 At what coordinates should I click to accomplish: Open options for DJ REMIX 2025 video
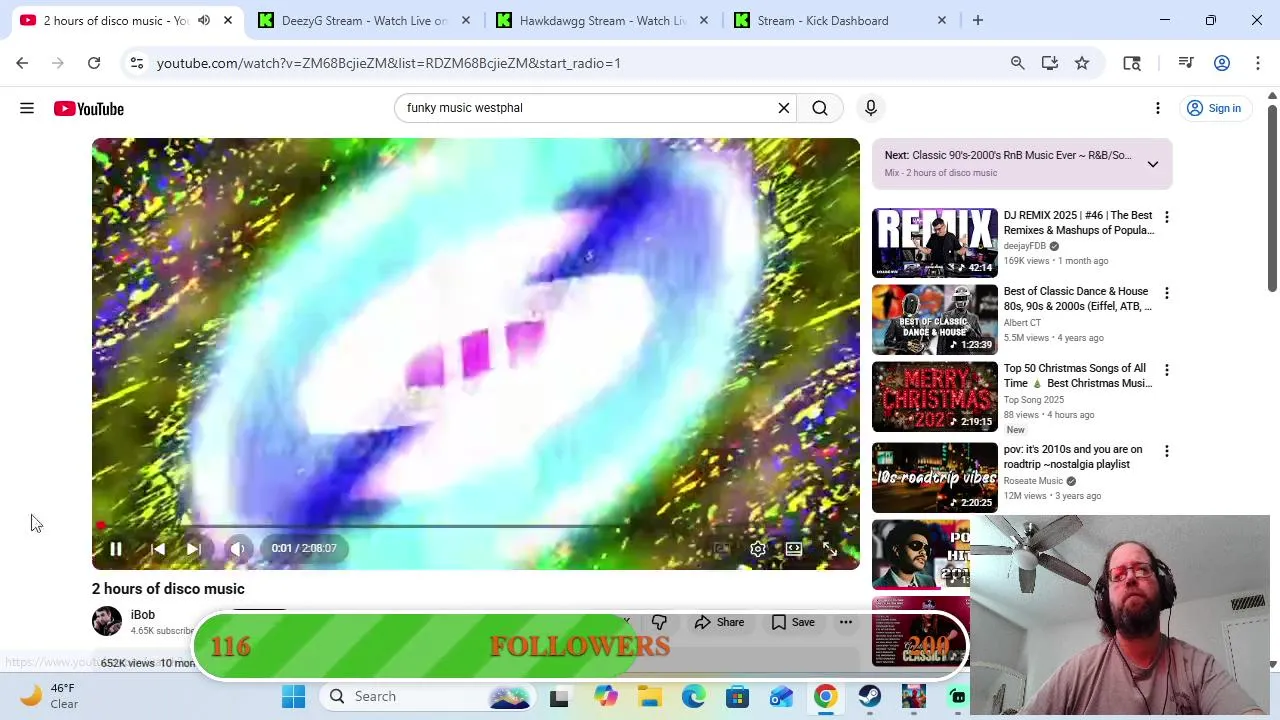point(1166,217)
